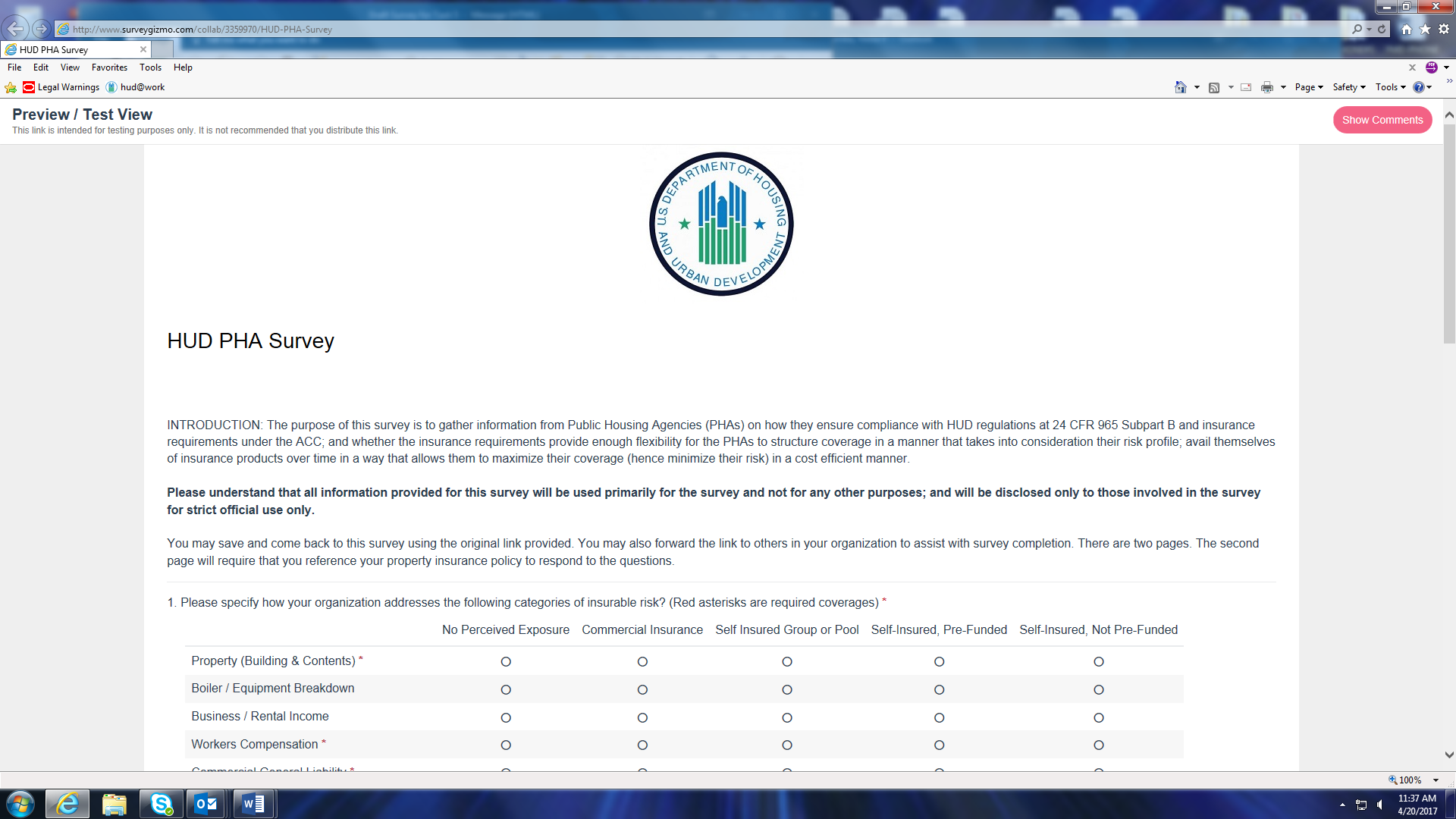Screen dimensions: 1456x819
Task: Open the View menu
Action: (70, 67)
